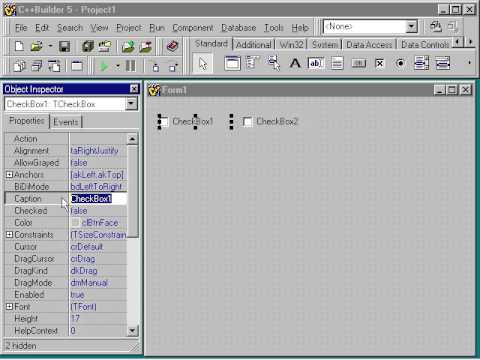Image resolution: width=480 pixels, height=360 pixels.
Task: Select the PopupMenu component icon
Action: [274, 63]
